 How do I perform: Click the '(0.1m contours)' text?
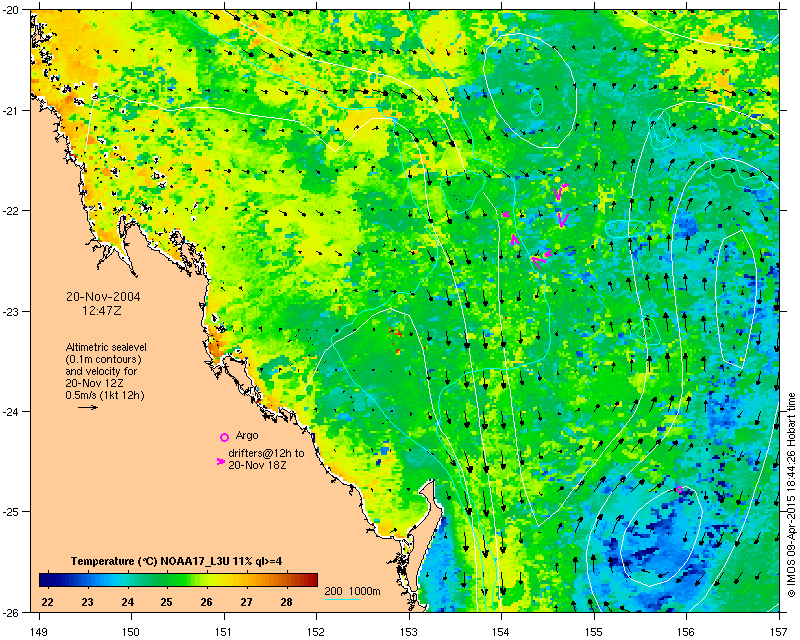tap(104, 359)
